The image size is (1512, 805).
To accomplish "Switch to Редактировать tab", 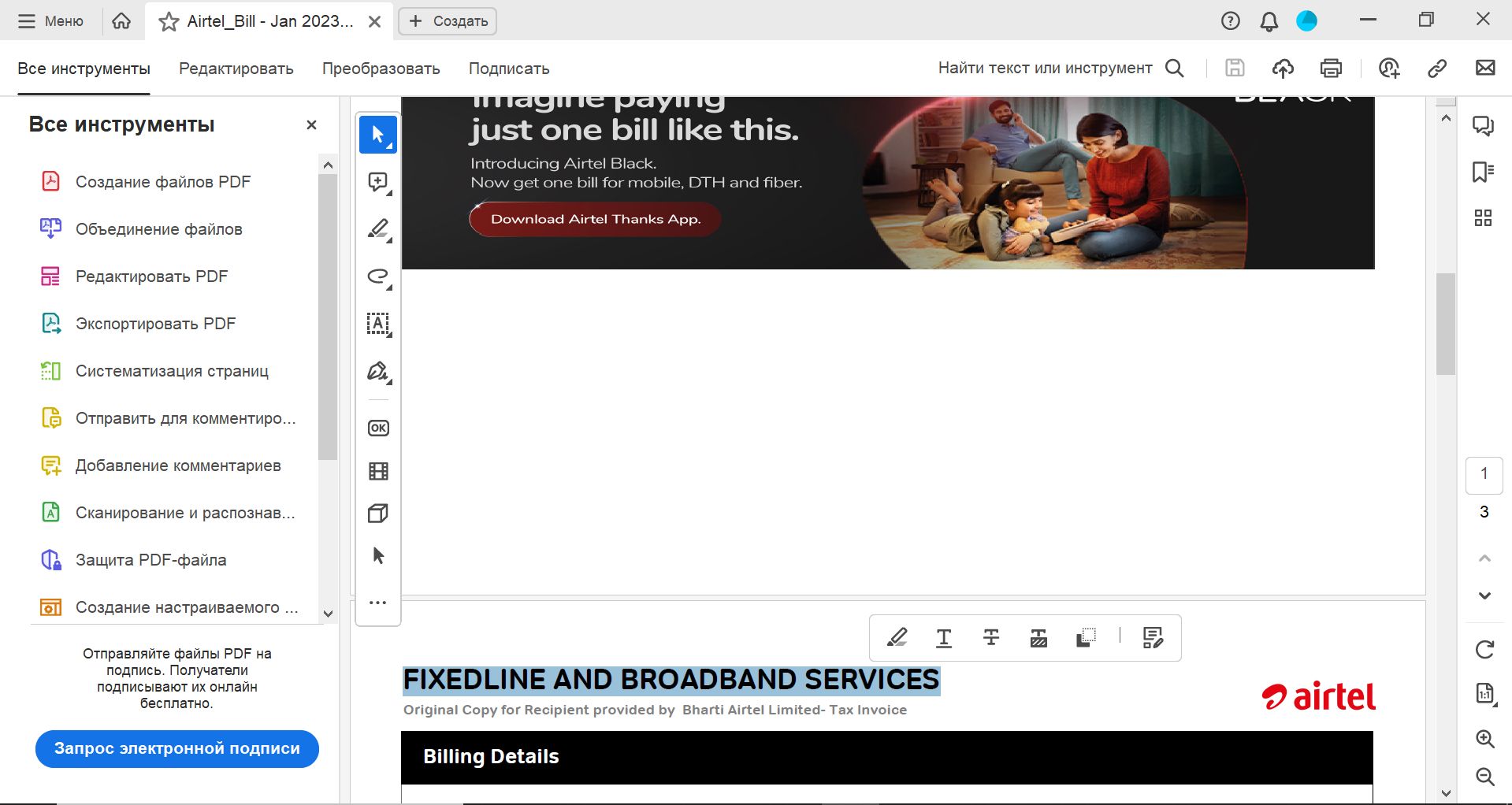I will coord(236,69).
